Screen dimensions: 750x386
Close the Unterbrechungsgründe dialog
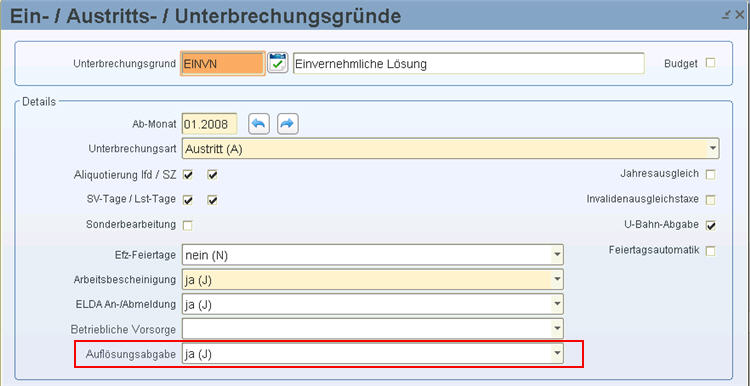740,15
